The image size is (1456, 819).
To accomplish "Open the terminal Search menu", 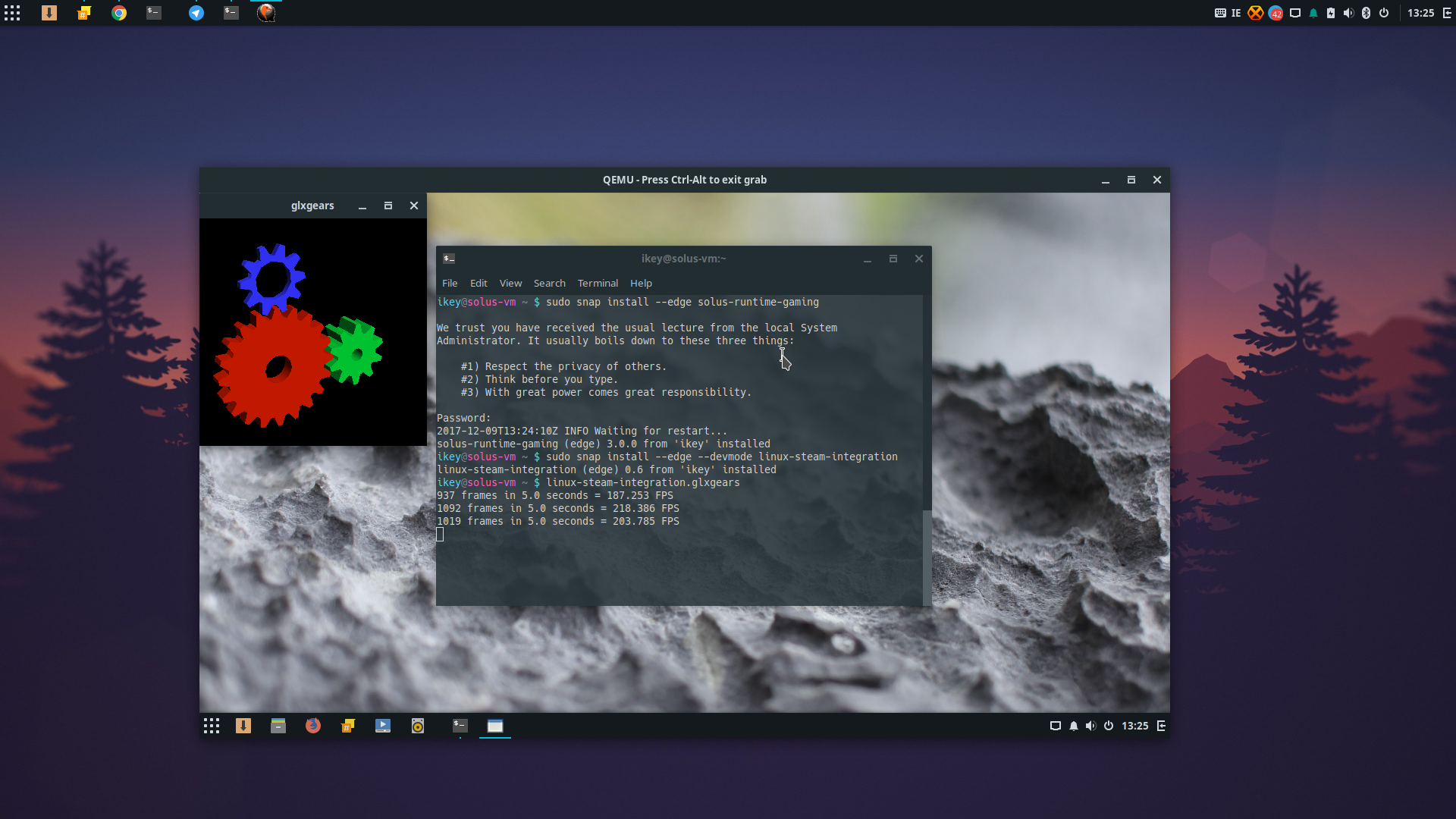I will (550, 283).
